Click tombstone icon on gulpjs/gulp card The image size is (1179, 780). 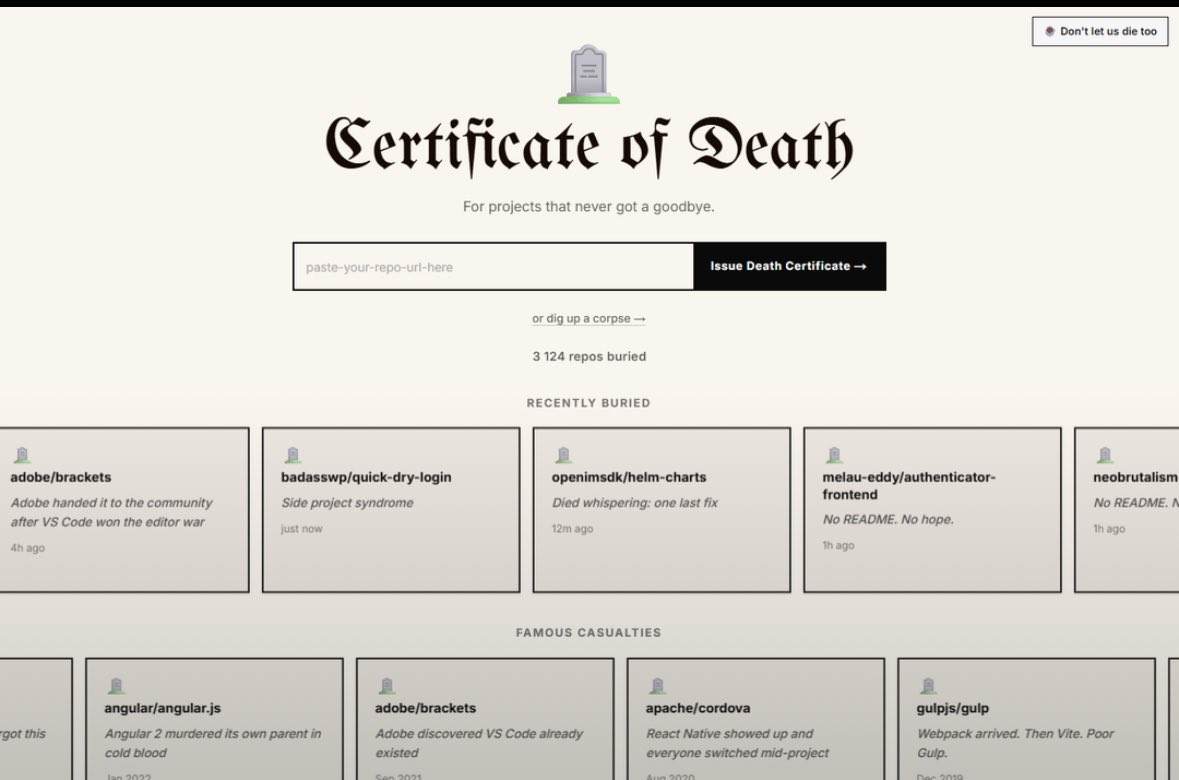(x=929, y=686)
